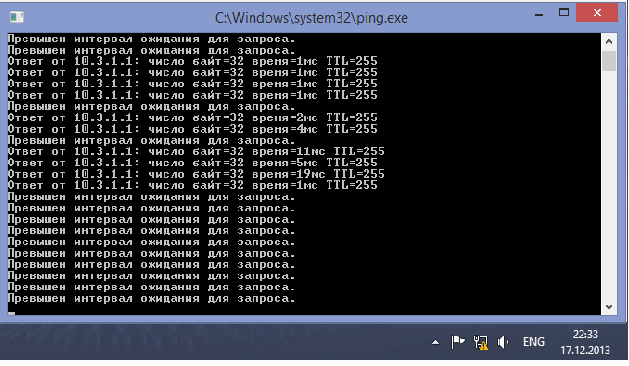Select the reply line with время=2мс
This screenshot has height=366, width=629.
pyautogui.click(x=193, y=118)
